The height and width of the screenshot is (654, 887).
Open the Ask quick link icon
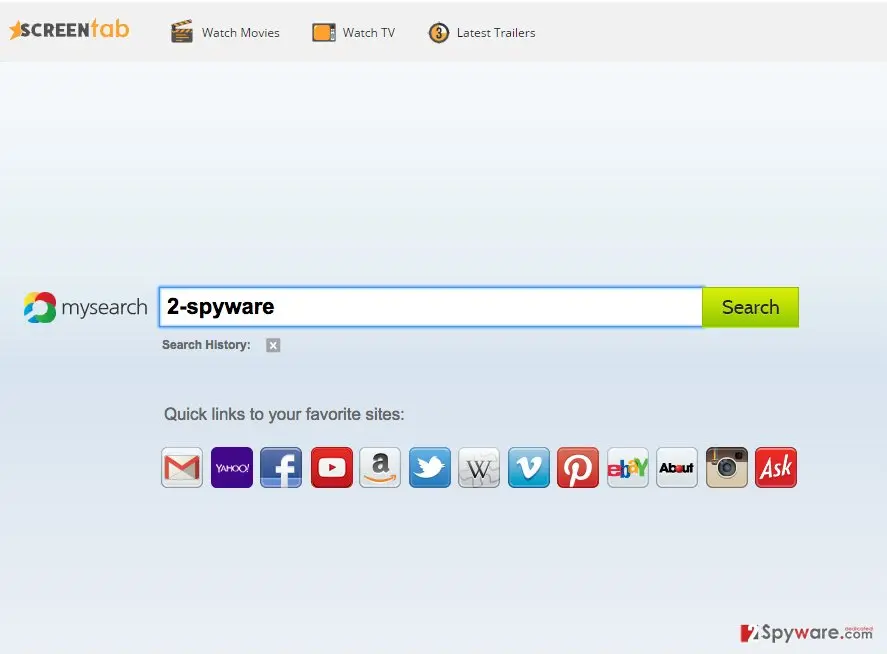[x=776, y=467]
